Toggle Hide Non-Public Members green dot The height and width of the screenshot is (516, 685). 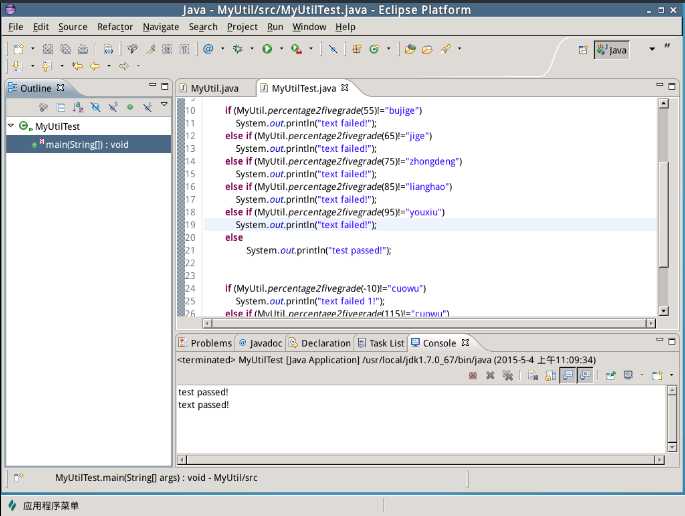(x=130, y=107)
